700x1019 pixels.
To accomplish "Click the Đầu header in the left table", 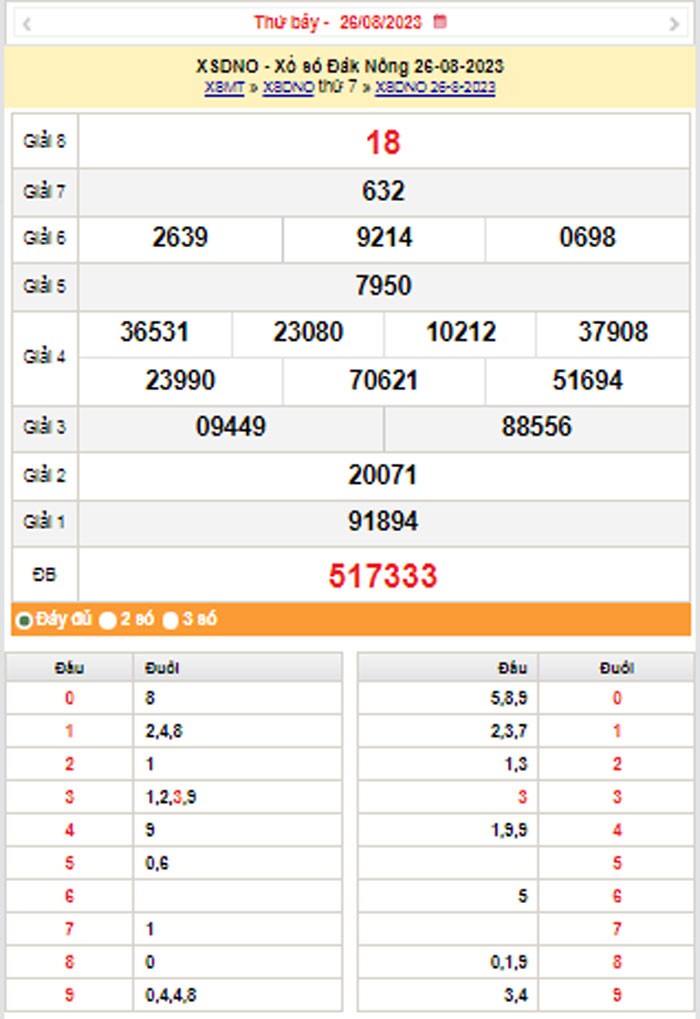I will (x=70, y=668).
